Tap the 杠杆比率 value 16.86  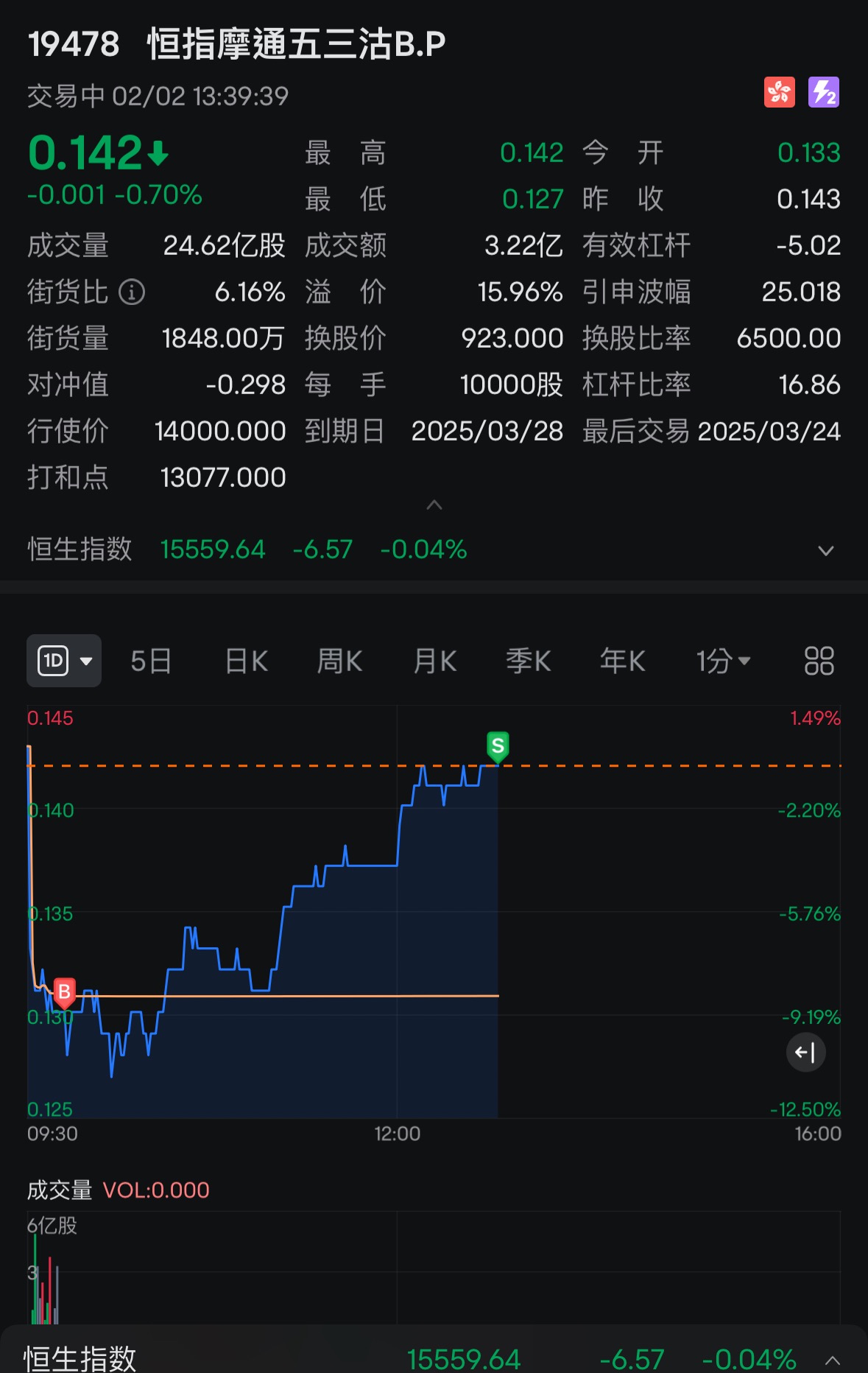(809, 384)
